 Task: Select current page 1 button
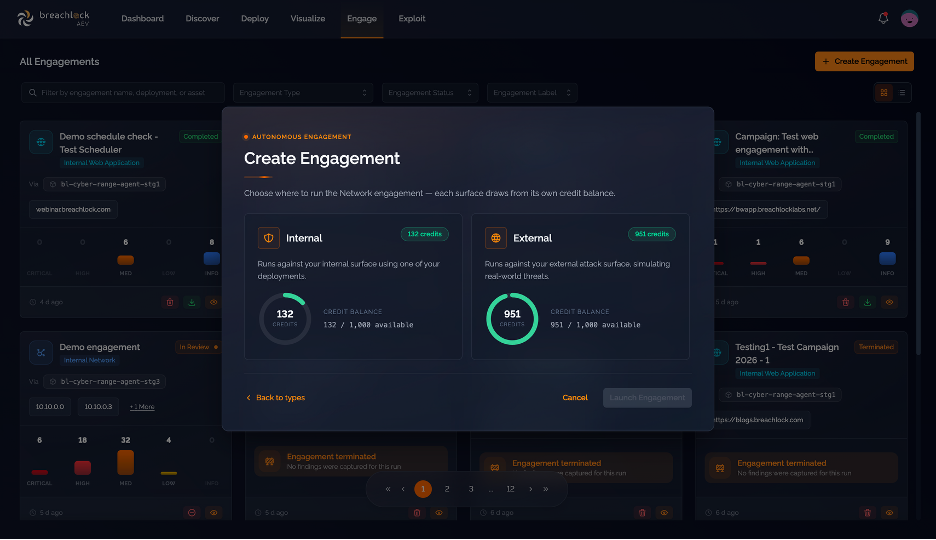coord(423,489)
